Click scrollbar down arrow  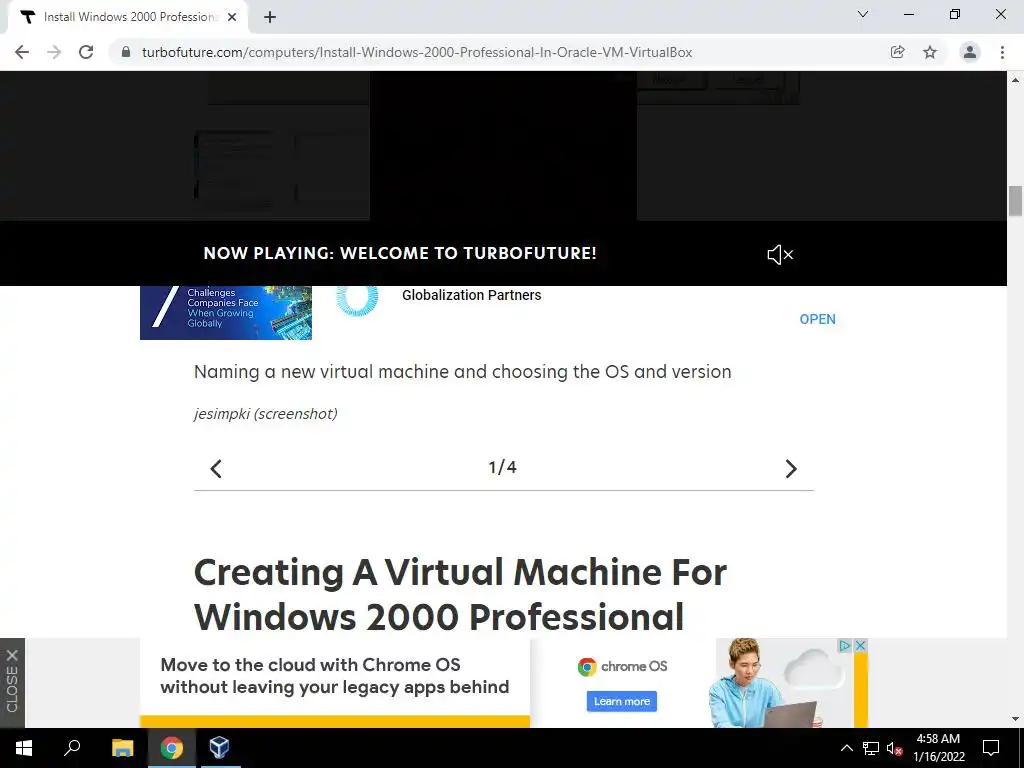1015,719
